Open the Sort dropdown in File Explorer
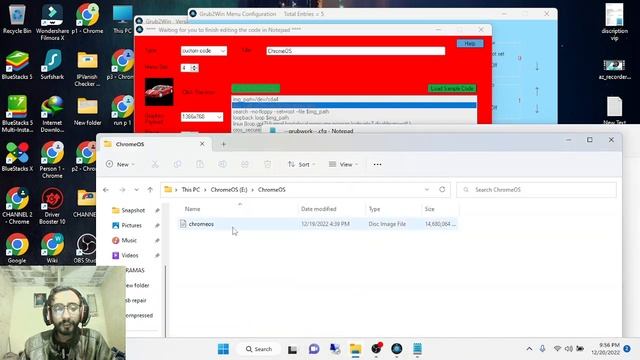The height and width of the screenshot is (360, 640). [x=302, y=164]
